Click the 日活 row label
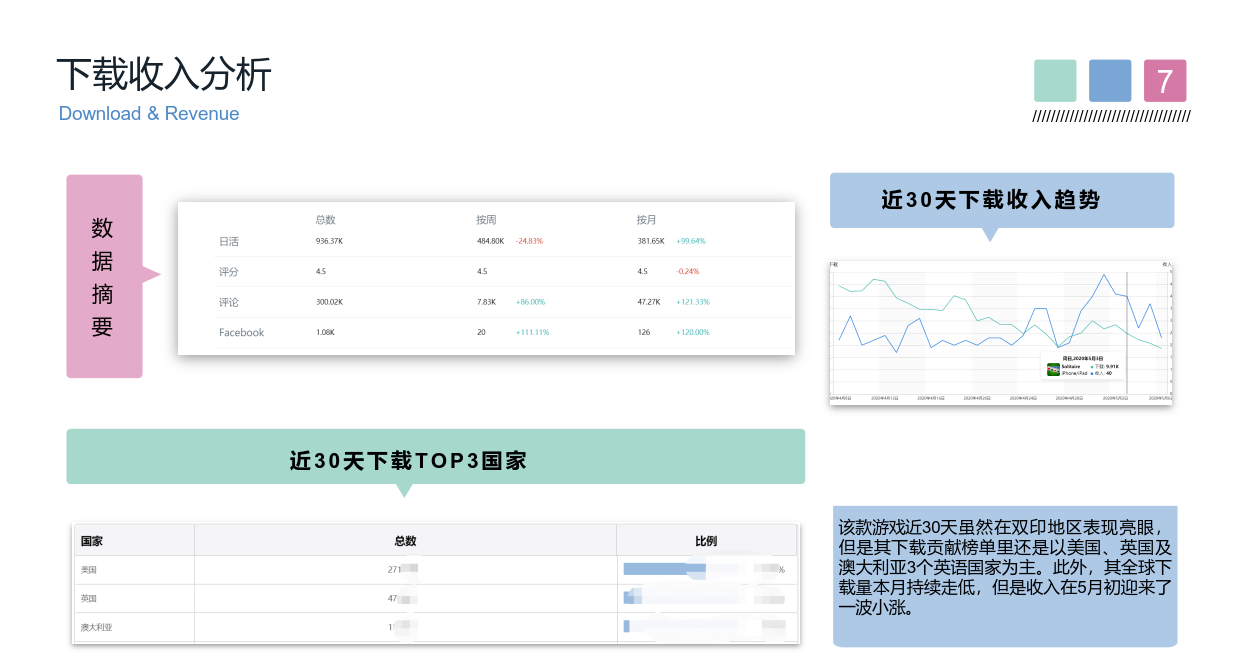 (x=229, y=241)
